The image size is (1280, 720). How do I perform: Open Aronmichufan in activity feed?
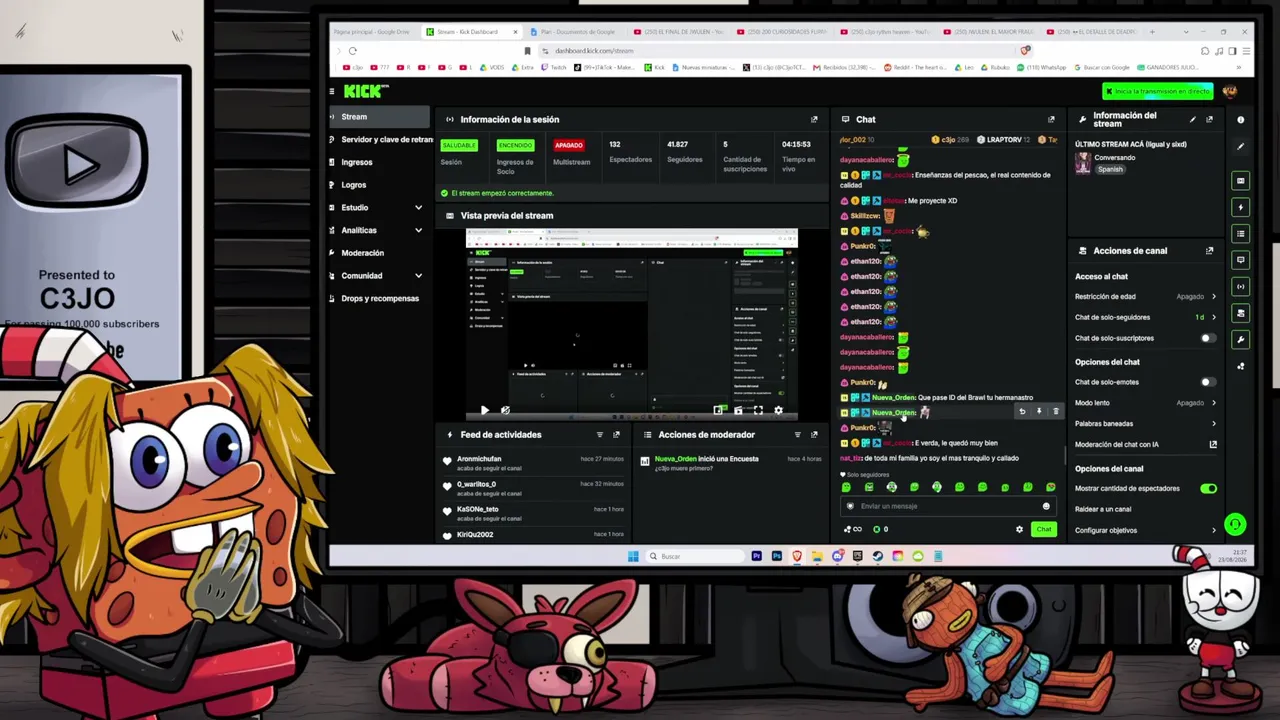(479, 459)
